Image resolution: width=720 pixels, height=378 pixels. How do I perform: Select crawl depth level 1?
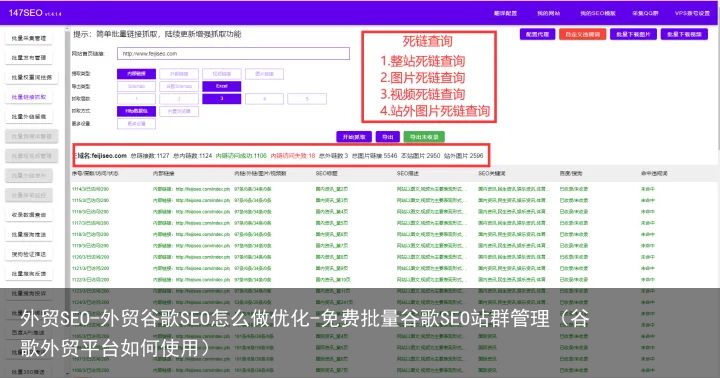tap(136, 99)
